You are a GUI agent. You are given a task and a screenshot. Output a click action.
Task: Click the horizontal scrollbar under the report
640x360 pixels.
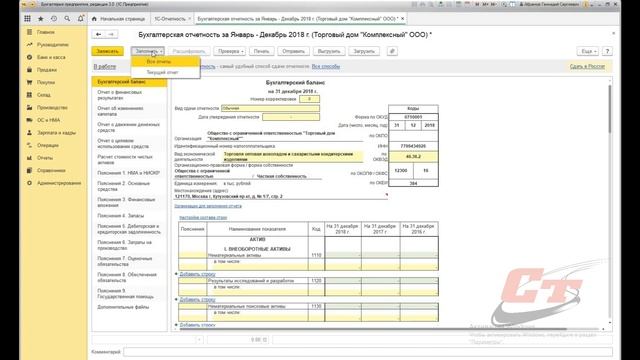(x=373, y=329)
